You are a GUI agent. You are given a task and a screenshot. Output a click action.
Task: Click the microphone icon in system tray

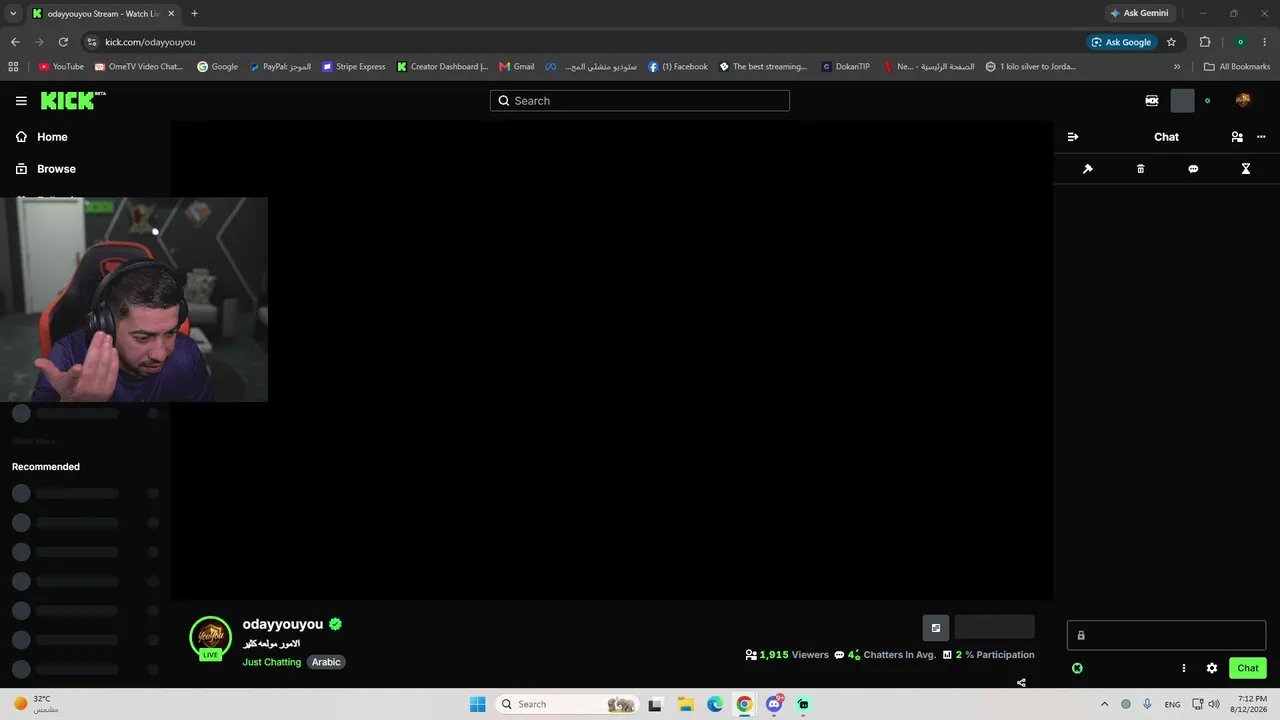click(x=1147, y=704)
